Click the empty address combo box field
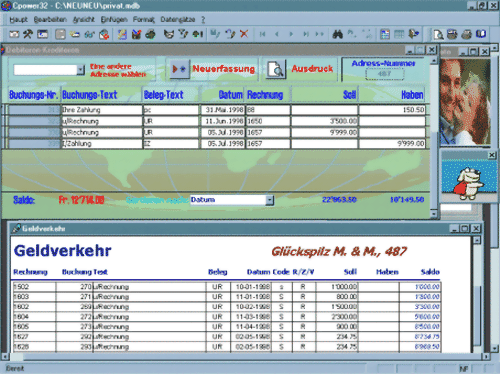Image resolution: width=500 pixels, height=374 pixels. pyautogui.click(x=45, y=69)
